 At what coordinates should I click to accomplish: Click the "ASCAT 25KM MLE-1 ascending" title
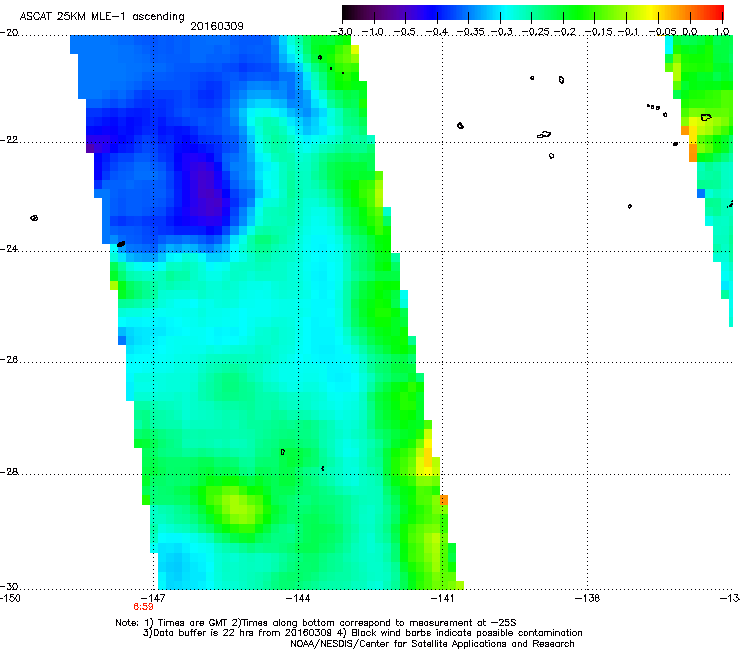(102, 17)
